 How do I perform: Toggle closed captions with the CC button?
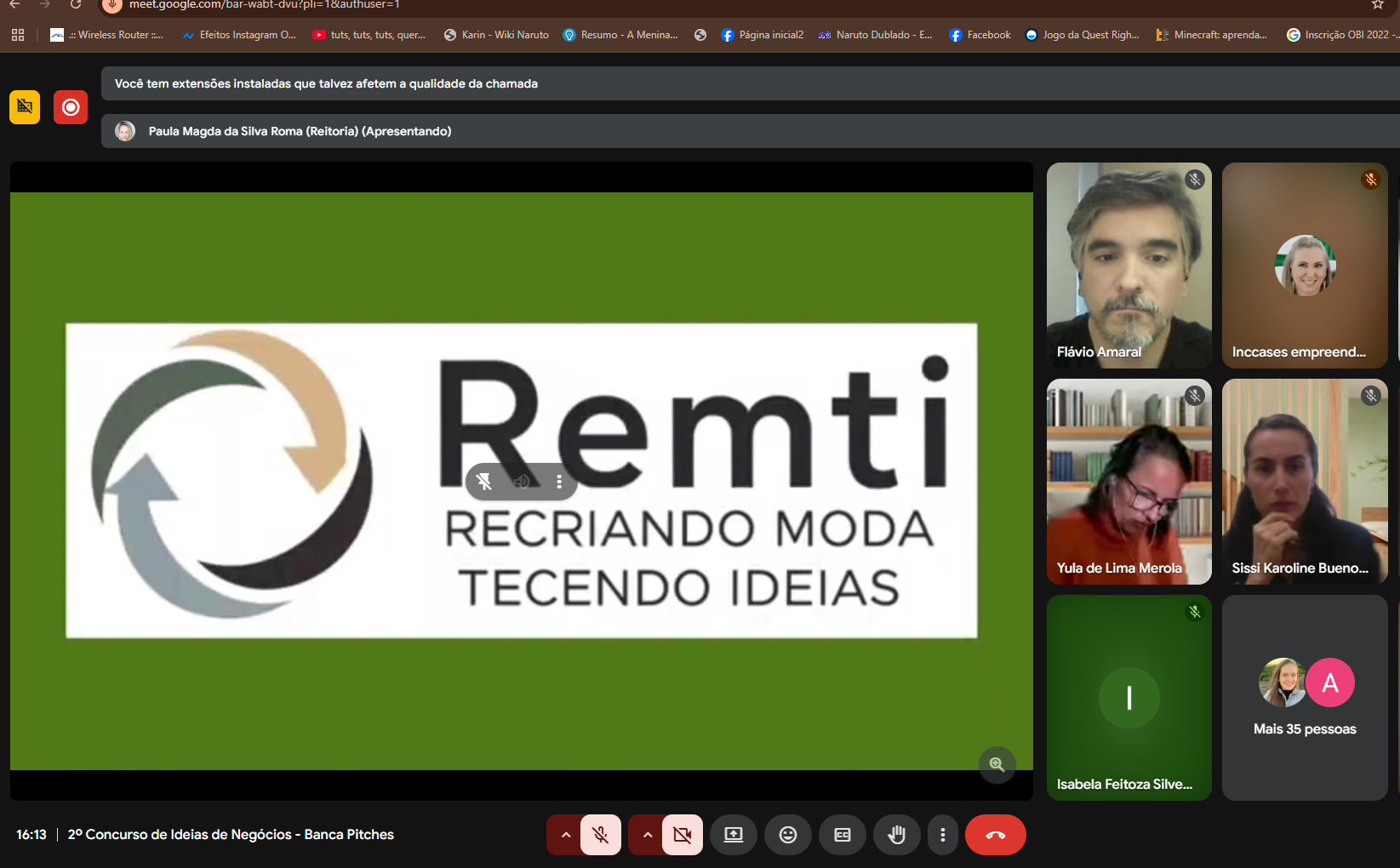point(843,835)
